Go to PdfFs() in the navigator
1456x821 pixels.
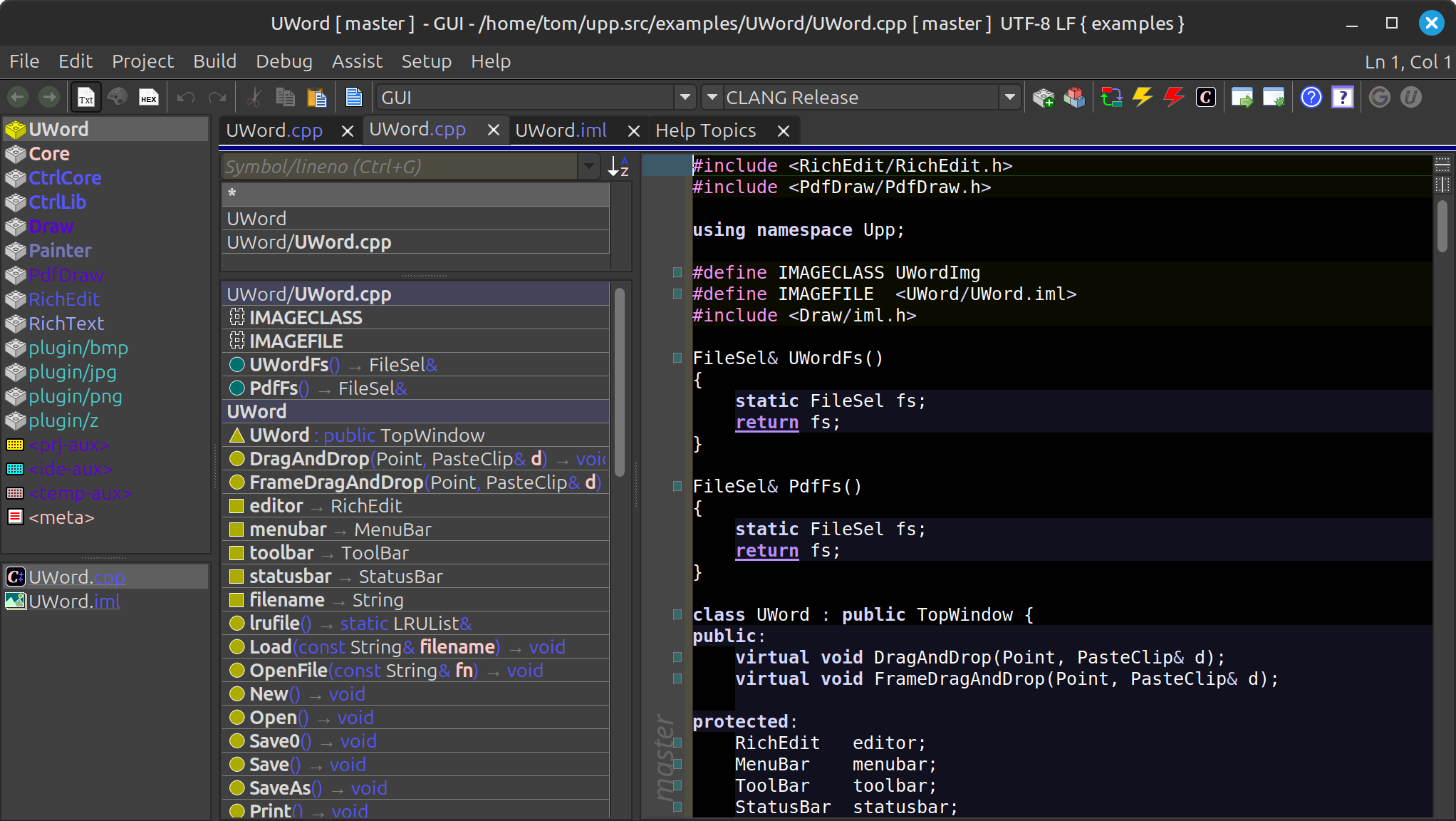[x=416, y=388]
